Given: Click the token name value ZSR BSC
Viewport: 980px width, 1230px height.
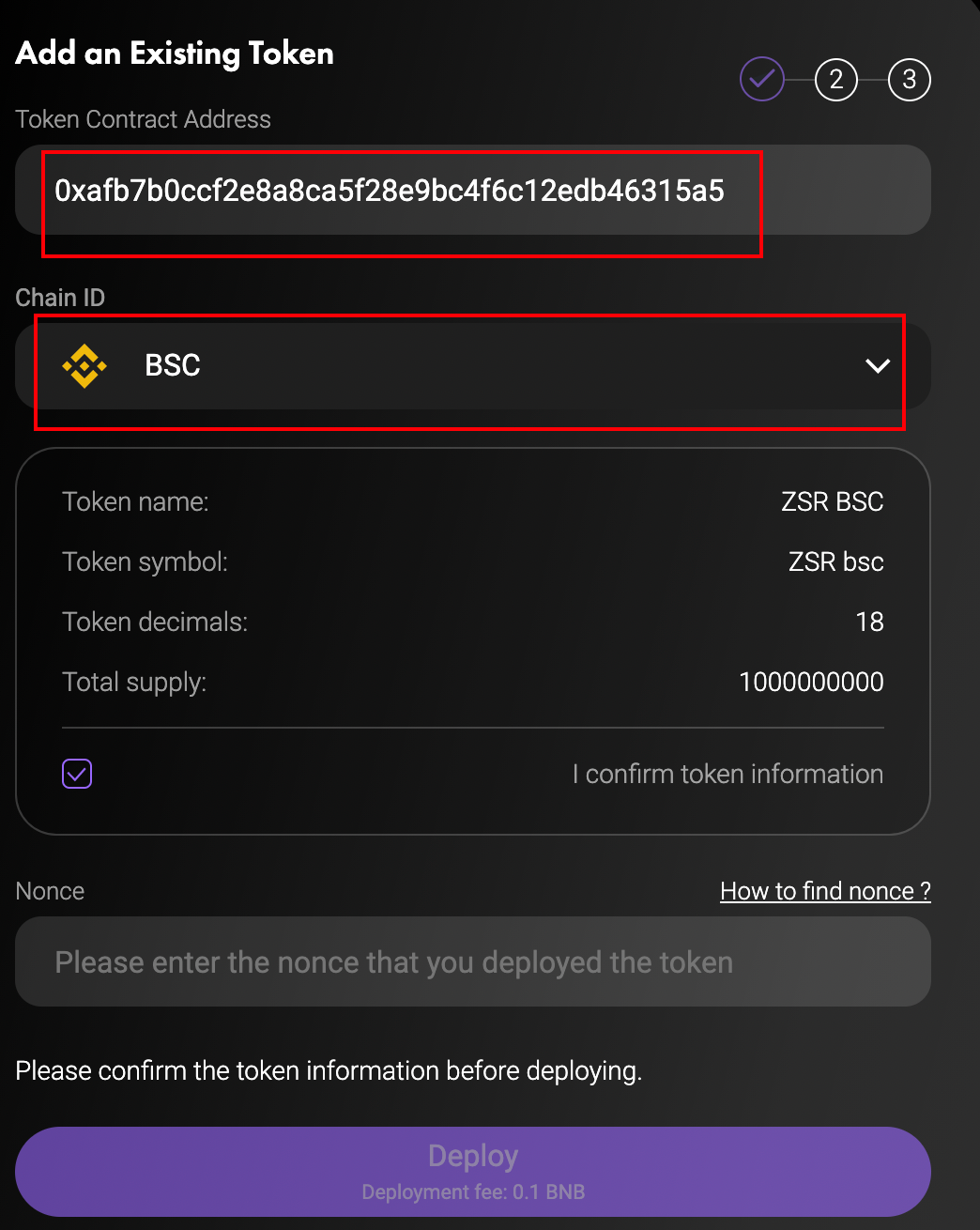Looking at the screenshot, I should pyautogui.click(x=832, y=501).
